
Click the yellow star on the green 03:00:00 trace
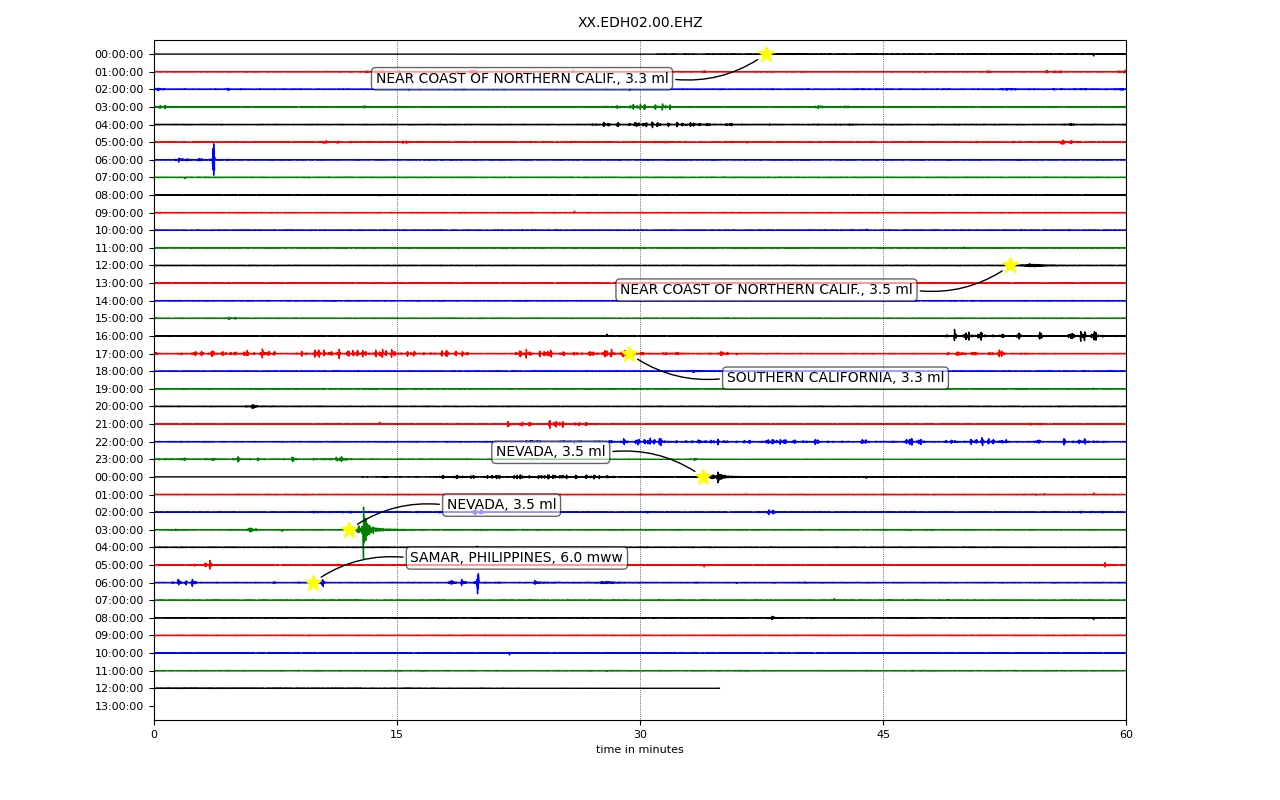[349, 530]
